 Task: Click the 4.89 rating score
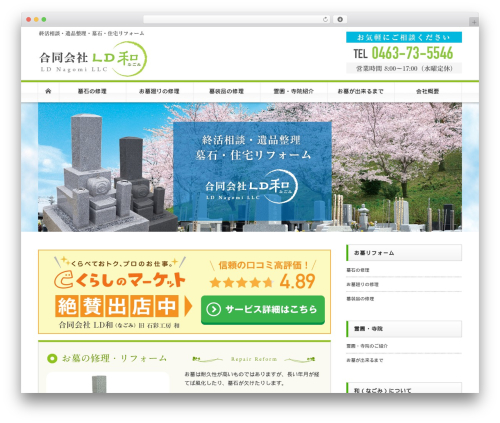pyautogui.click(x=297, y=281)
